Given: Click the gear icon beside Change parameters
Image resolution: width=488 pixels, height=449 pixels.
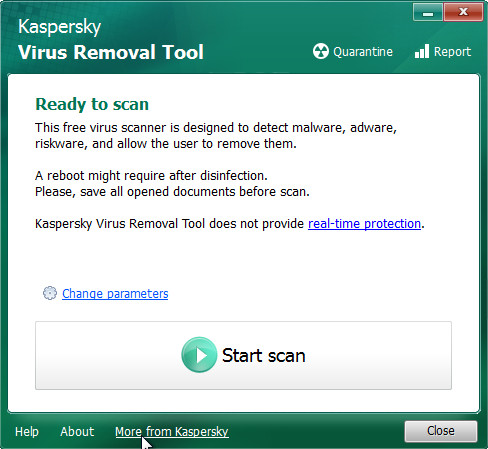Looking at the screenshot, I should 50,293.
